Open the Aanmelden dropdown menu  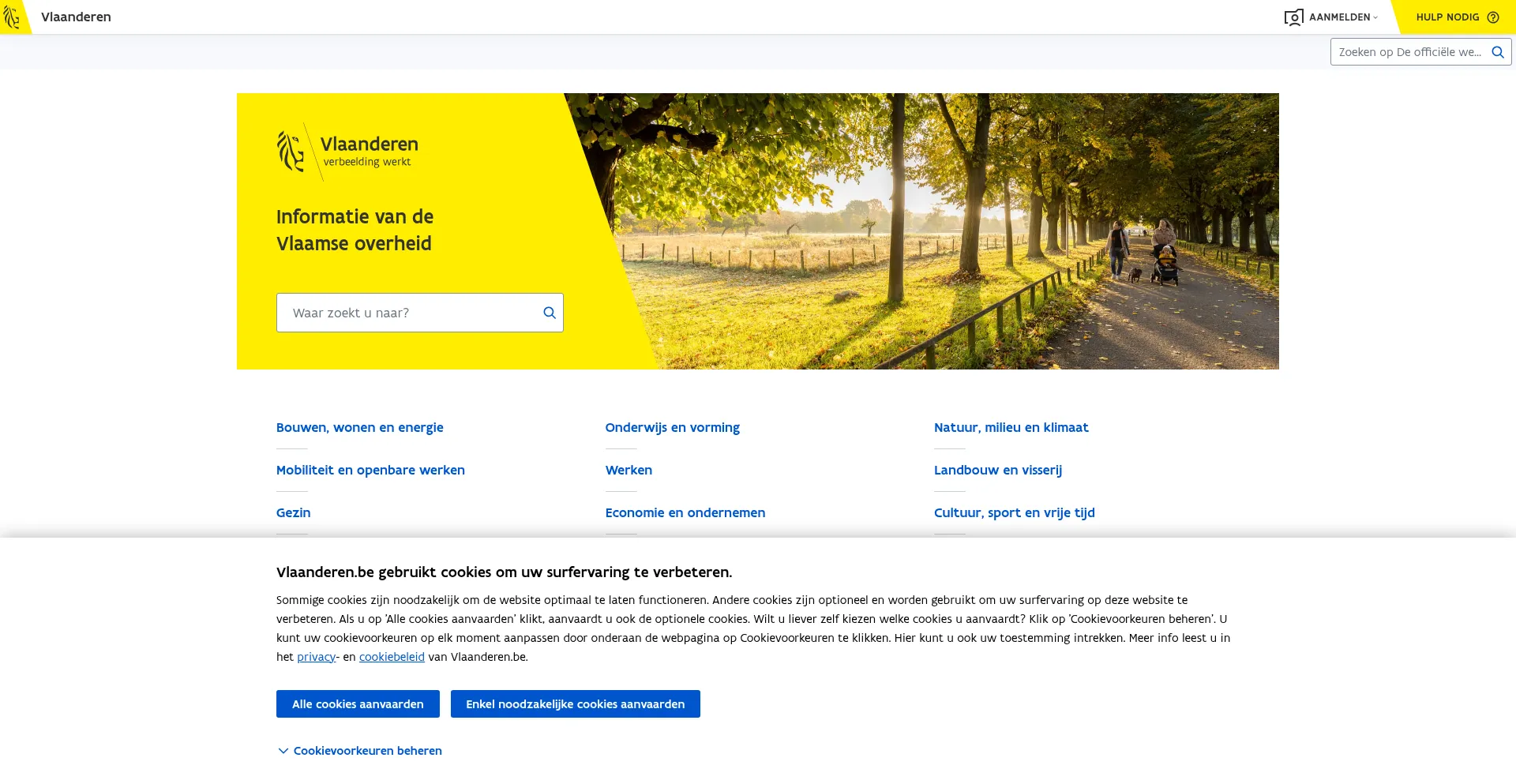pyautogui.click(x=1342, y=17)
